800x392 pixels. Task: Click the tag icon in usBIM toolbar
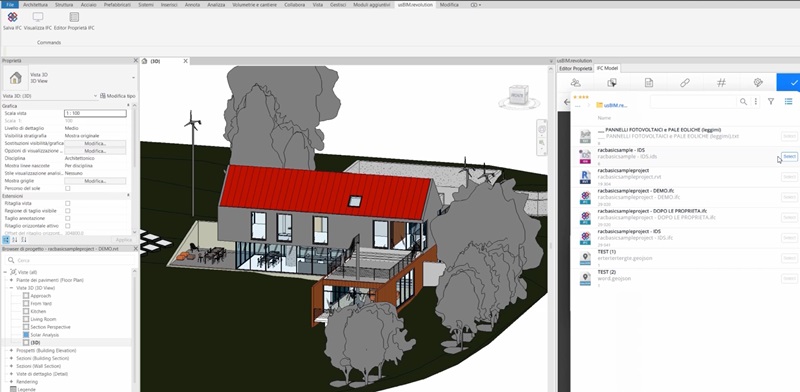tap(758, 83)
